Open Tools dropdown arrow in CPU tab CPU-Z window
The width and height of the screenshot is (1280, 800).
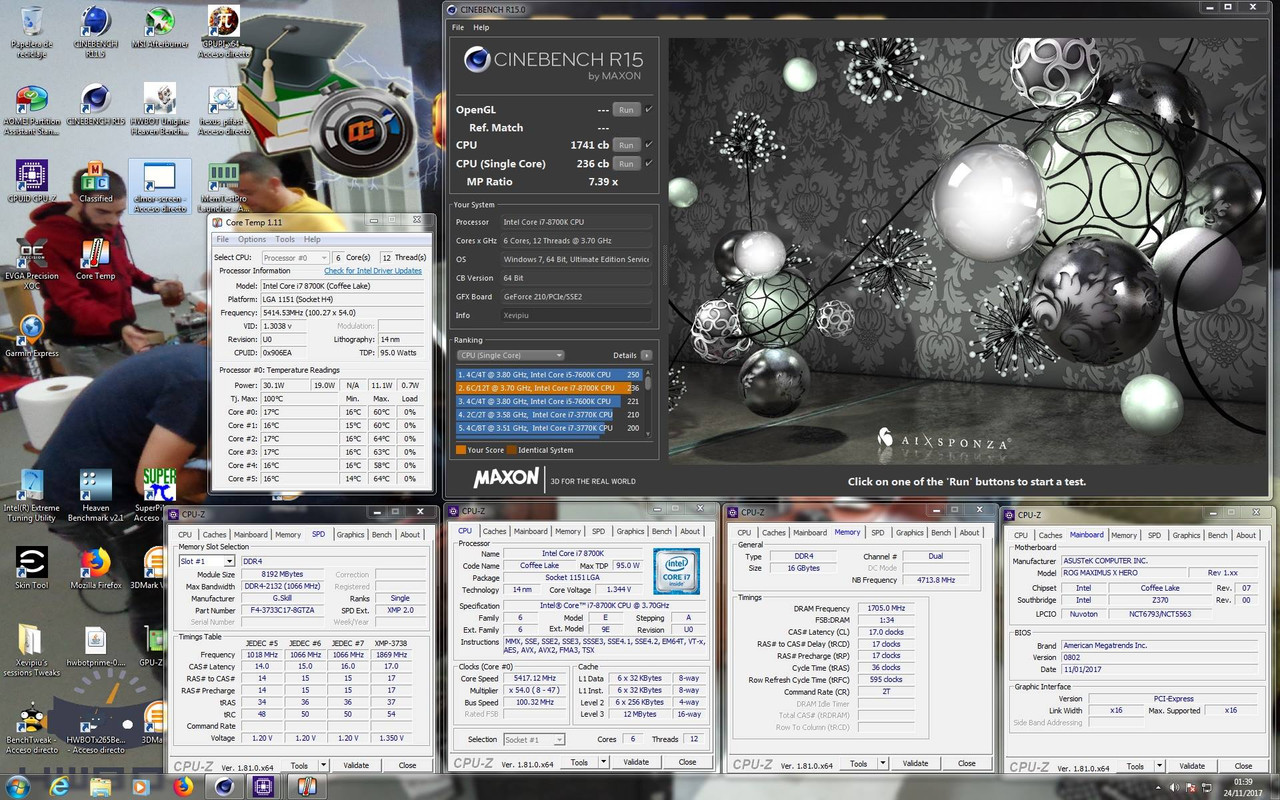point(602,762)
